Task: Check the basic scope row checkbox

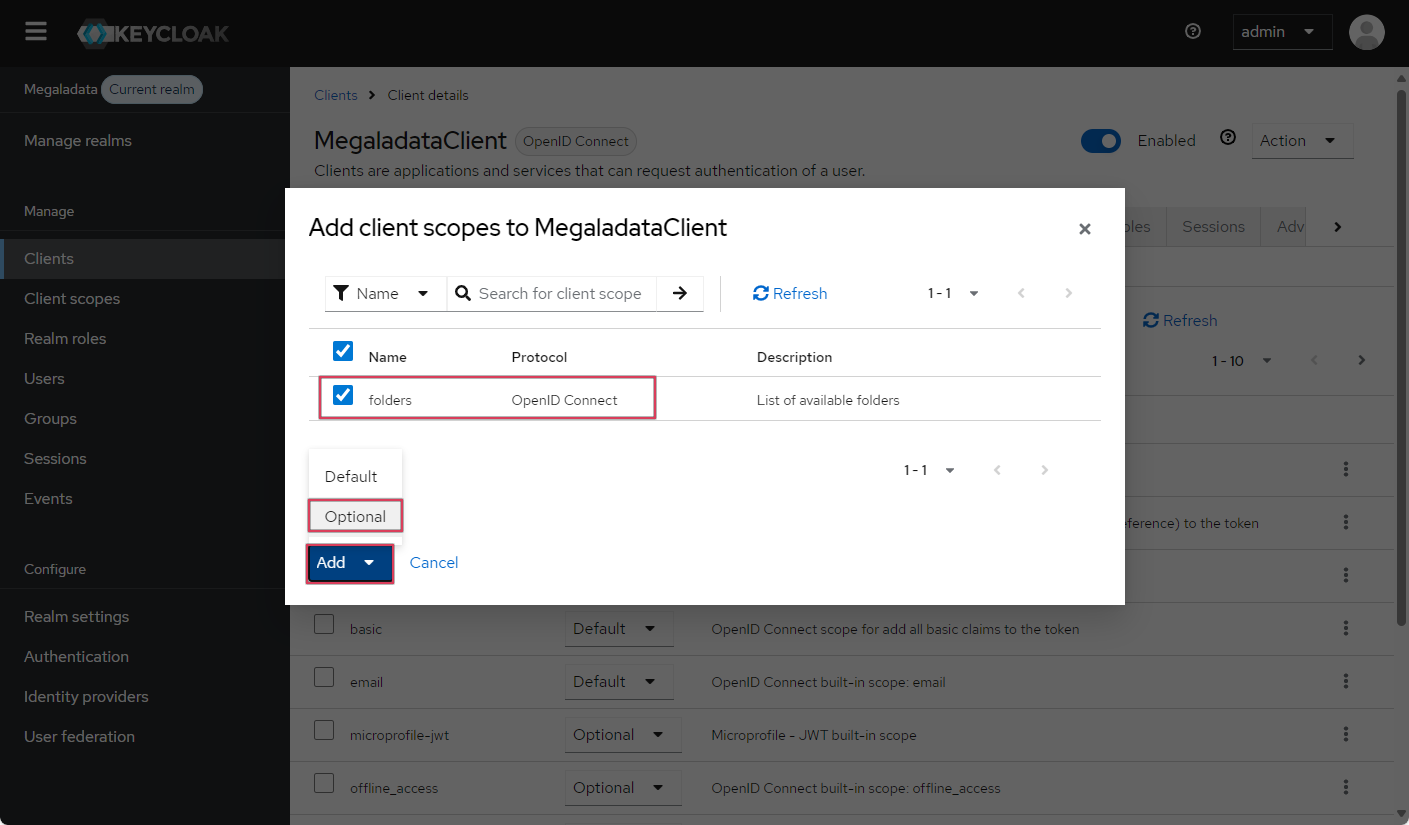Action: (324, 624)
